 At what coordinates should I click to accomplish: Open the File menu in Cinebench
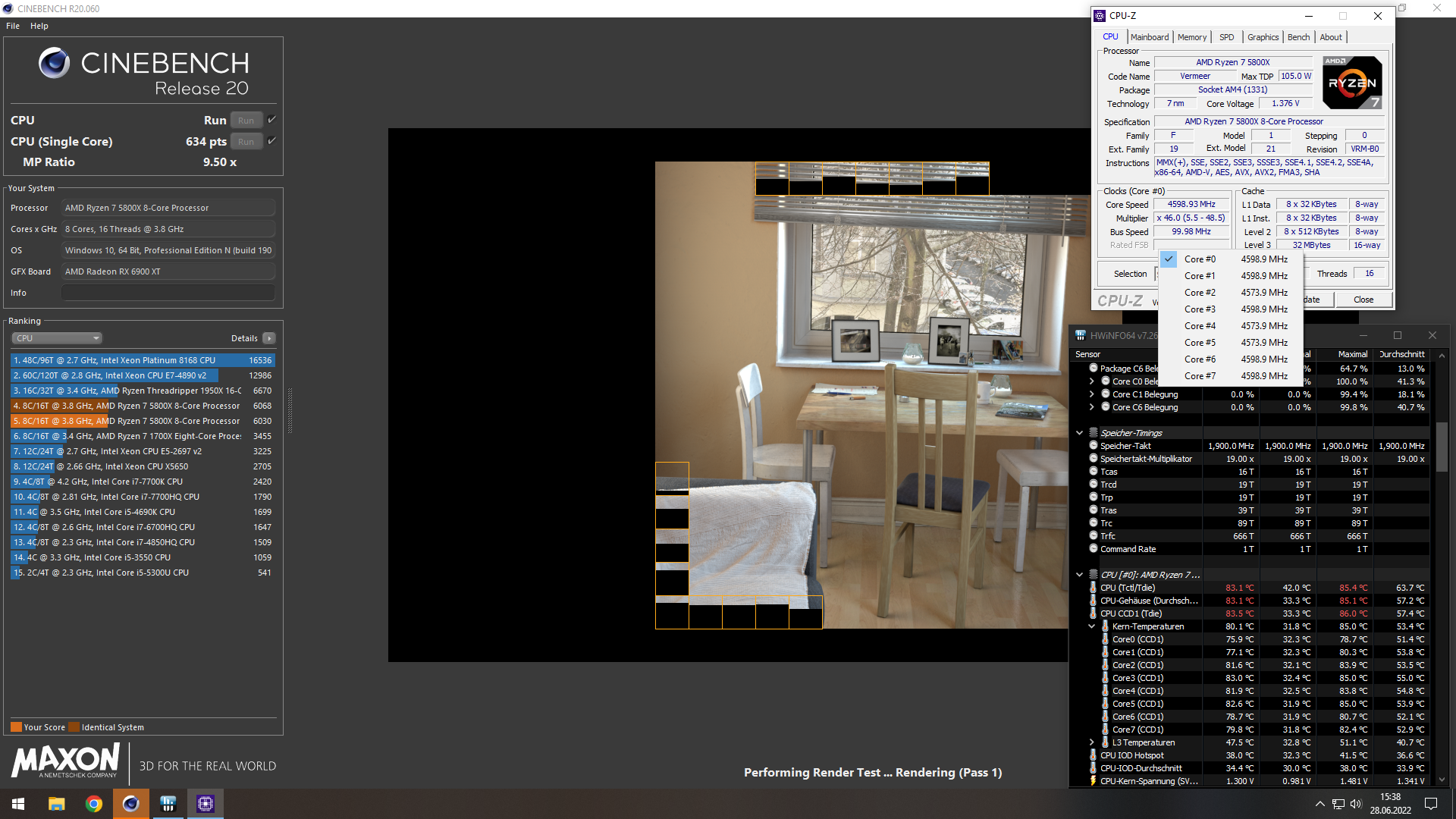coord(13,26)
